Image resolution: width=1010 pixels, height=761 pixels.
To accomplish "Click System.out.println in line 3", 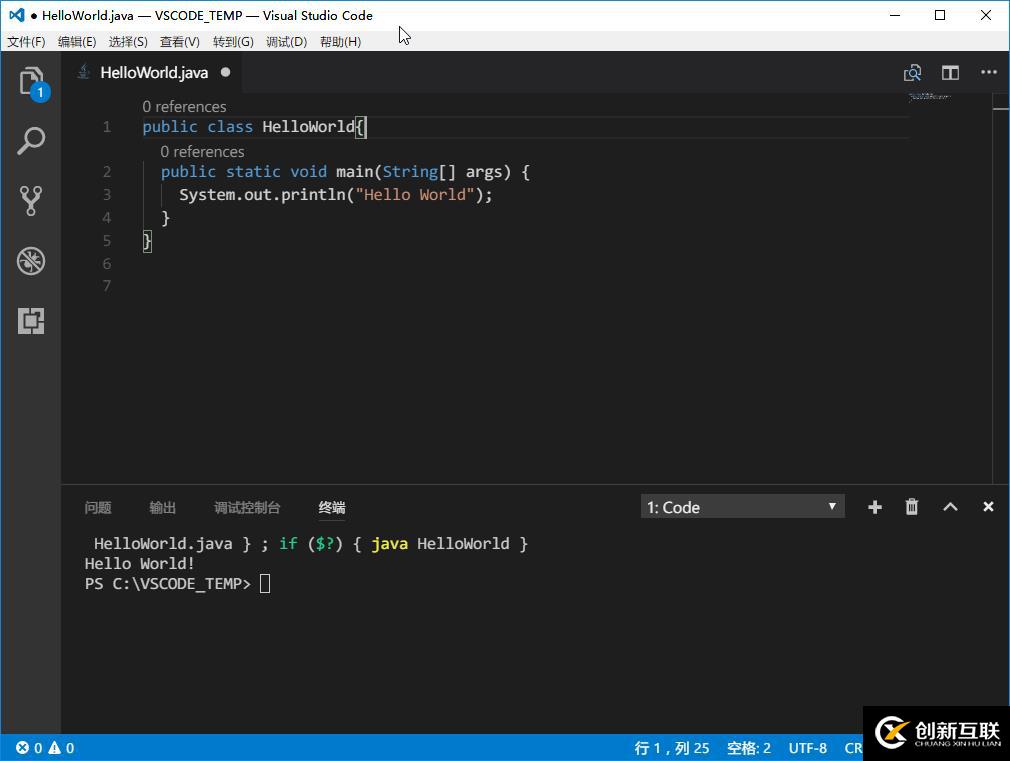I will (x=262, y=195).
